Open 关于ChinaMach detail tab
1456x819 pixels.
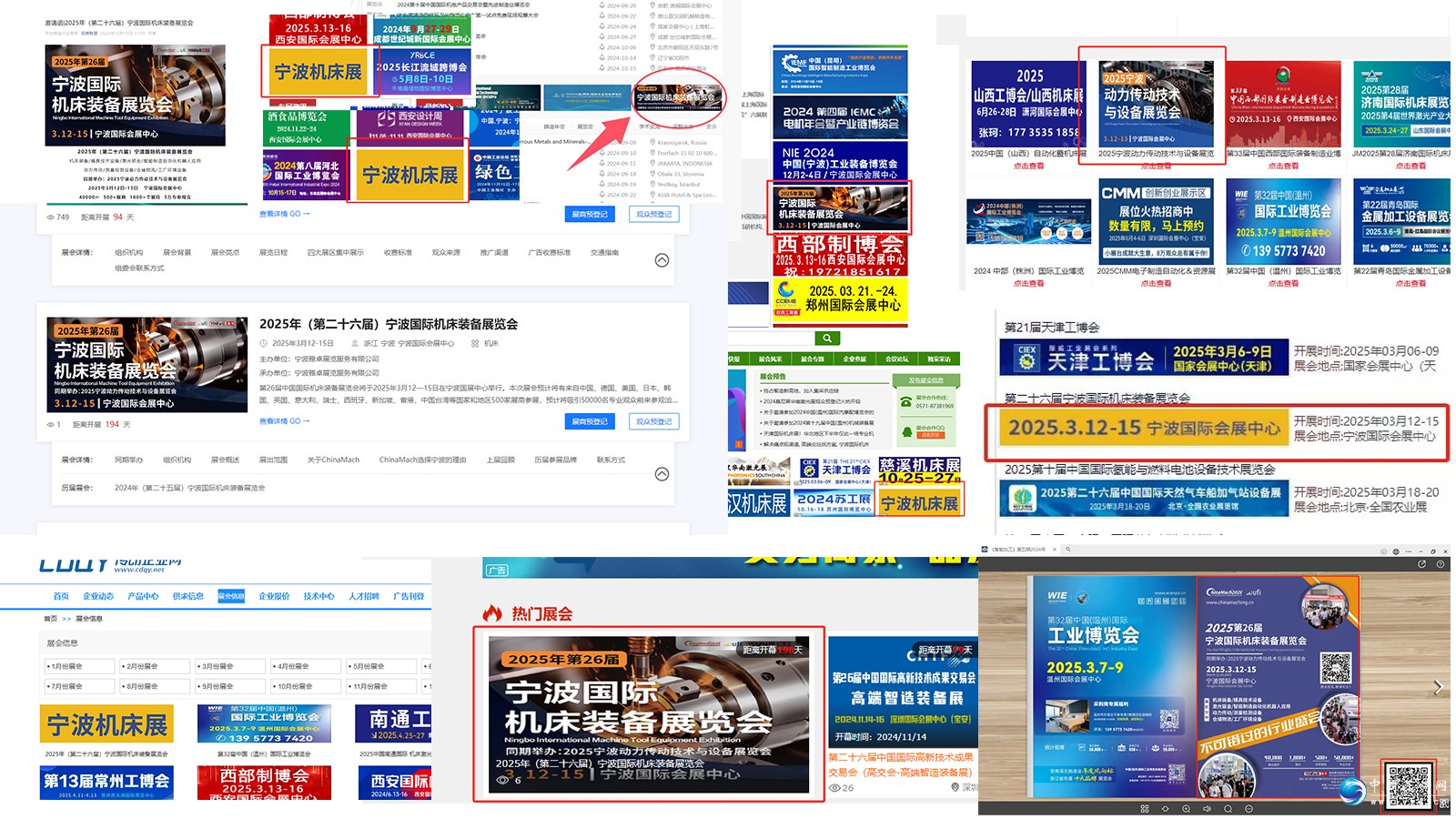click(x=333, y=460)
